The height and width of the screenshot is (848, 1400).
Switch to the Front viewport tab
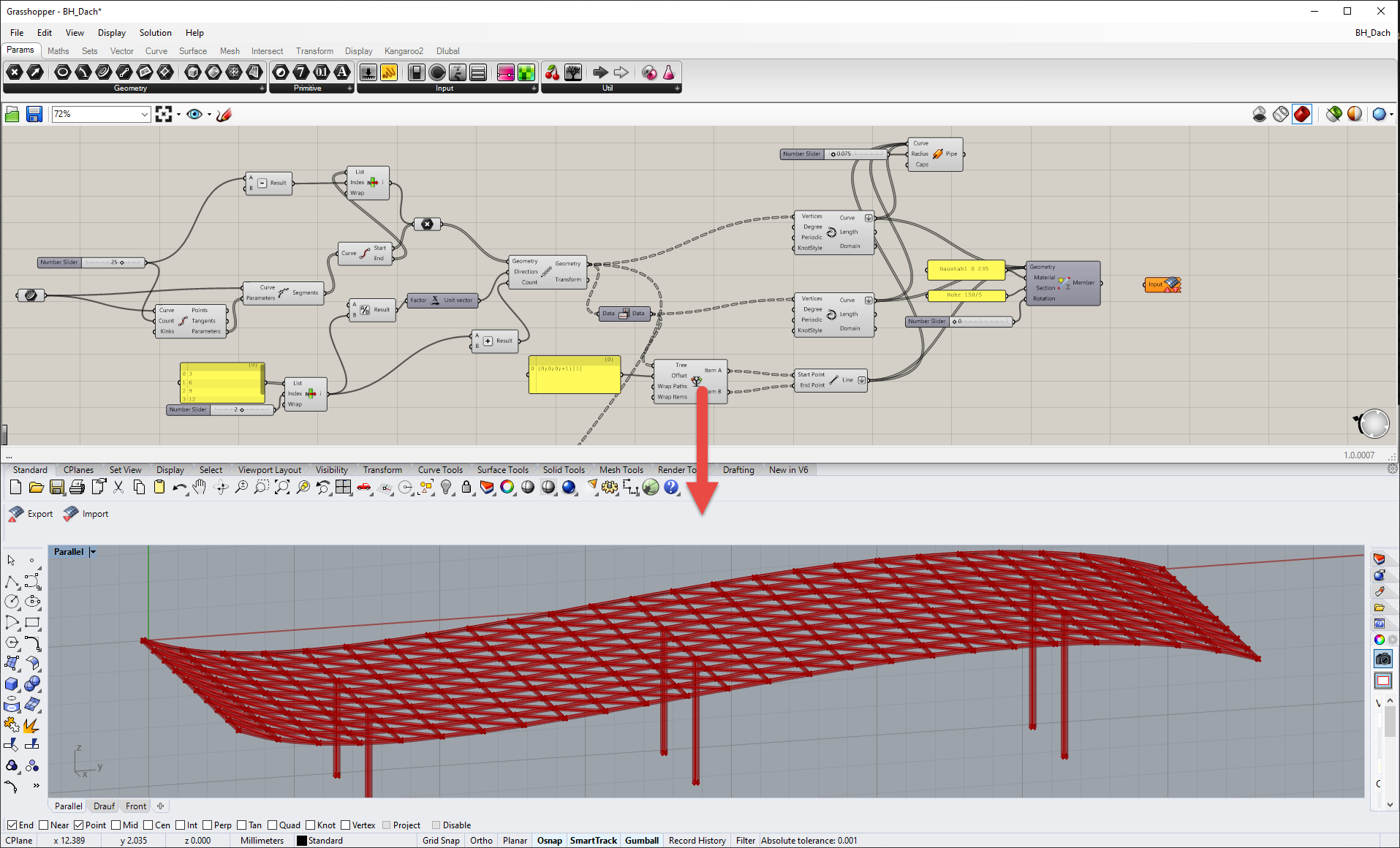pyautogui.click(x=135, y=806)
